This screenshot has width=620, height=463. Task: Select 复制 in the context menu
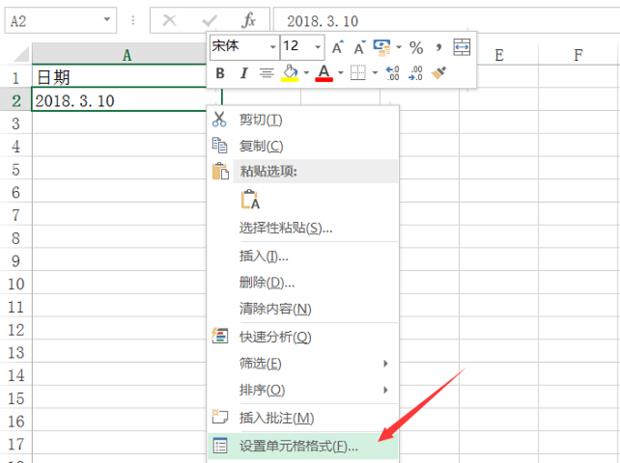(x=261, y=146)
